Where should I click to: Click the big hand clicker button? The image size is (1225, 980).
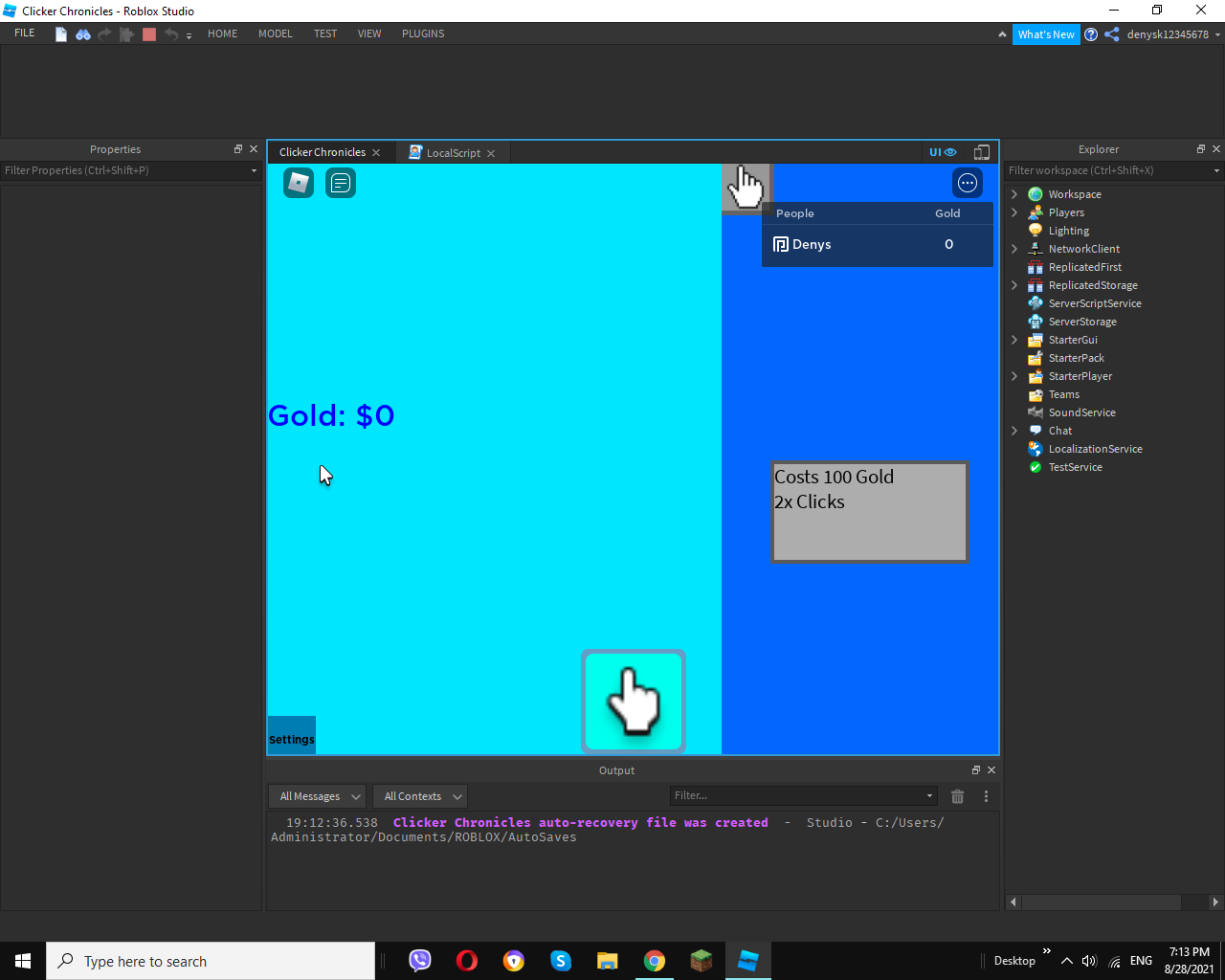[x=634, y=702]
